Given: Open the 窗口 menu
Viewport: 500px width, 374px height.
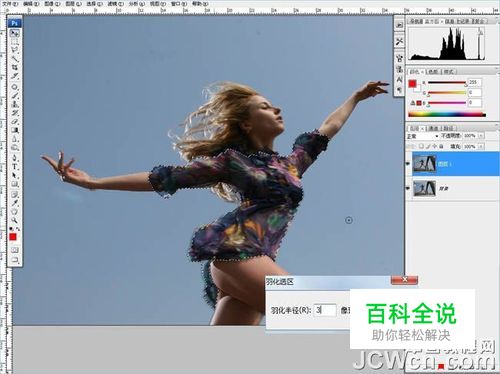Looking at the screenshot, I should click(179, 4).
